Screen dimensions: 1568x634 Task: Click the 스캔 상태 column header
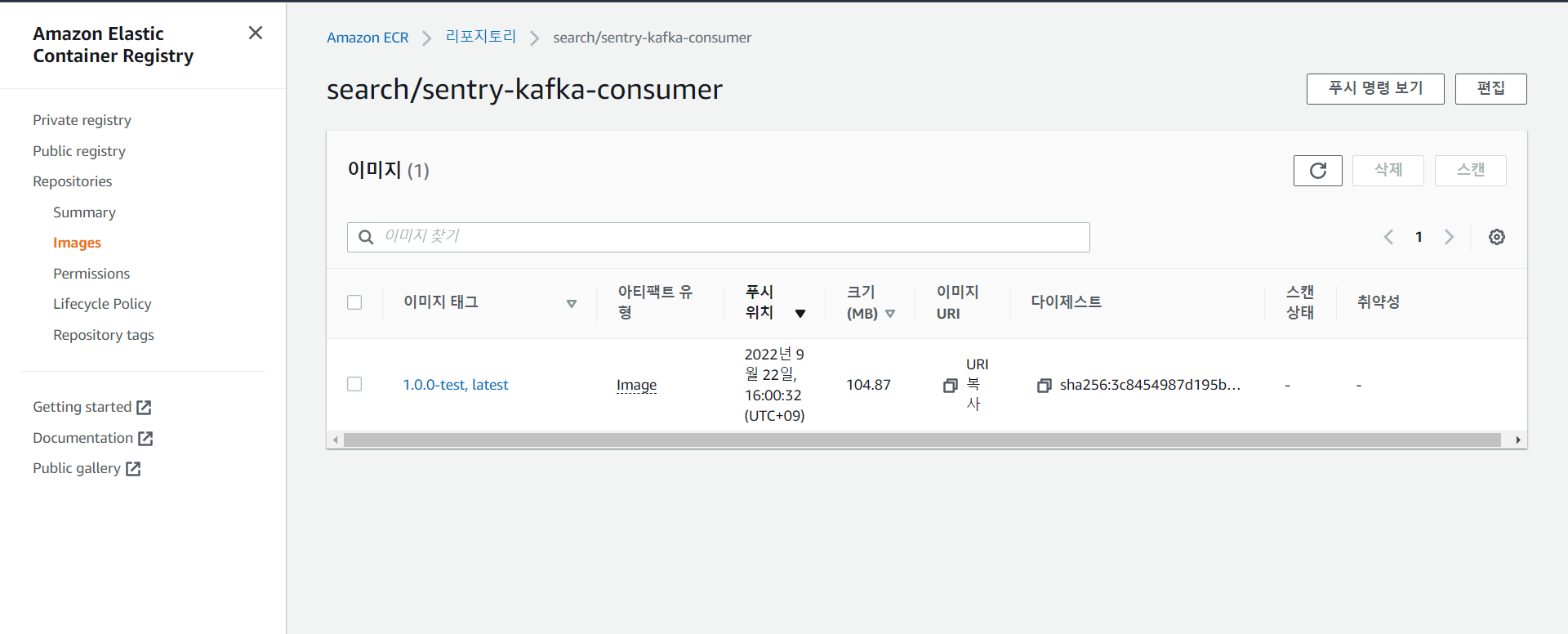pos(1300,302)
